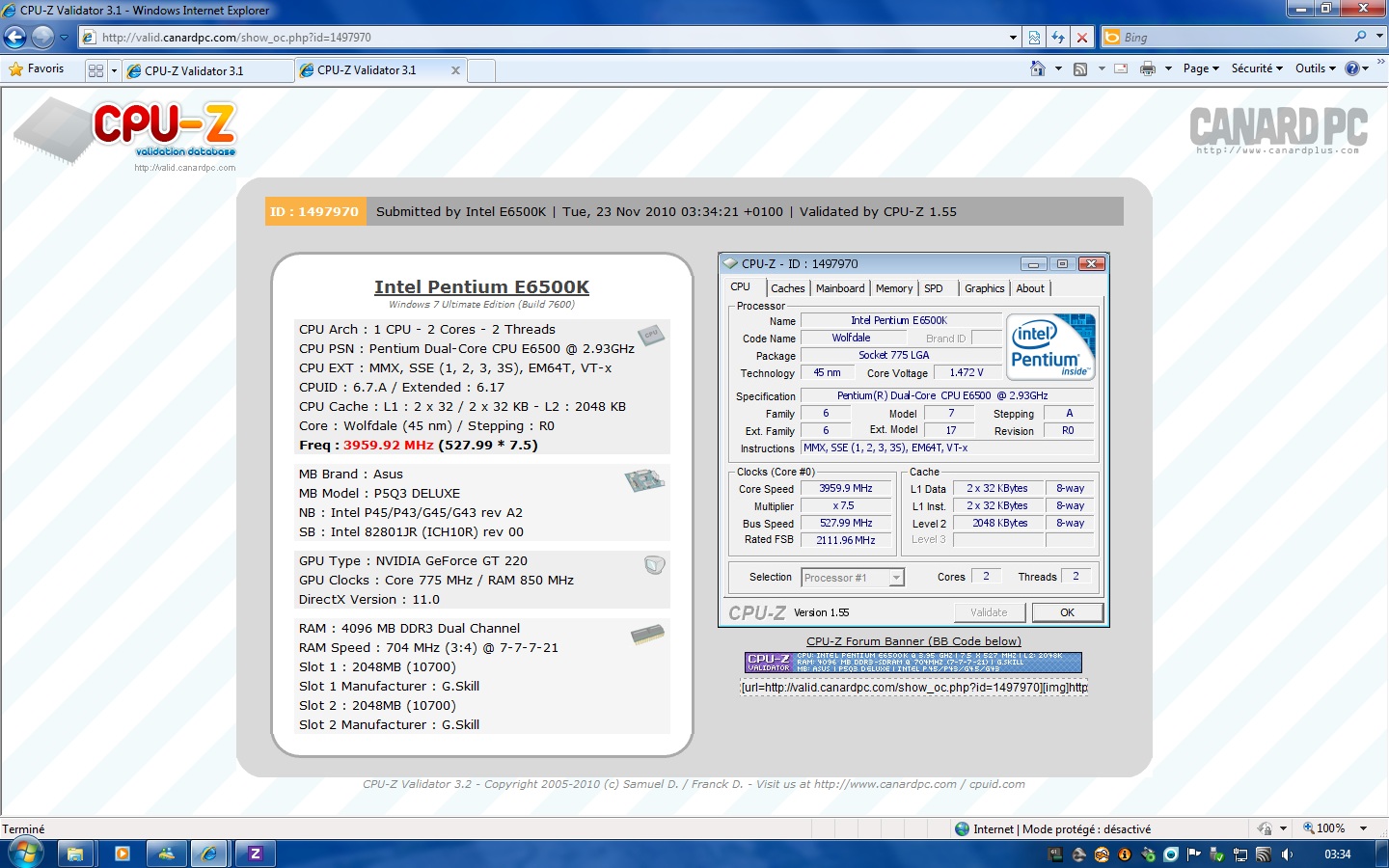
Task: Open the Quick Tabs grid view
Action: click(x=95, y=70)
